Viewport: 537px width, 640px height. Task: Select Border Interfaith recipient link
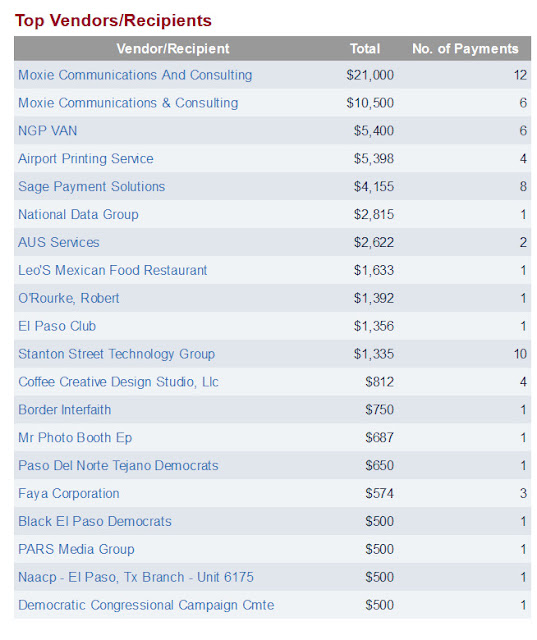[64, 410]
